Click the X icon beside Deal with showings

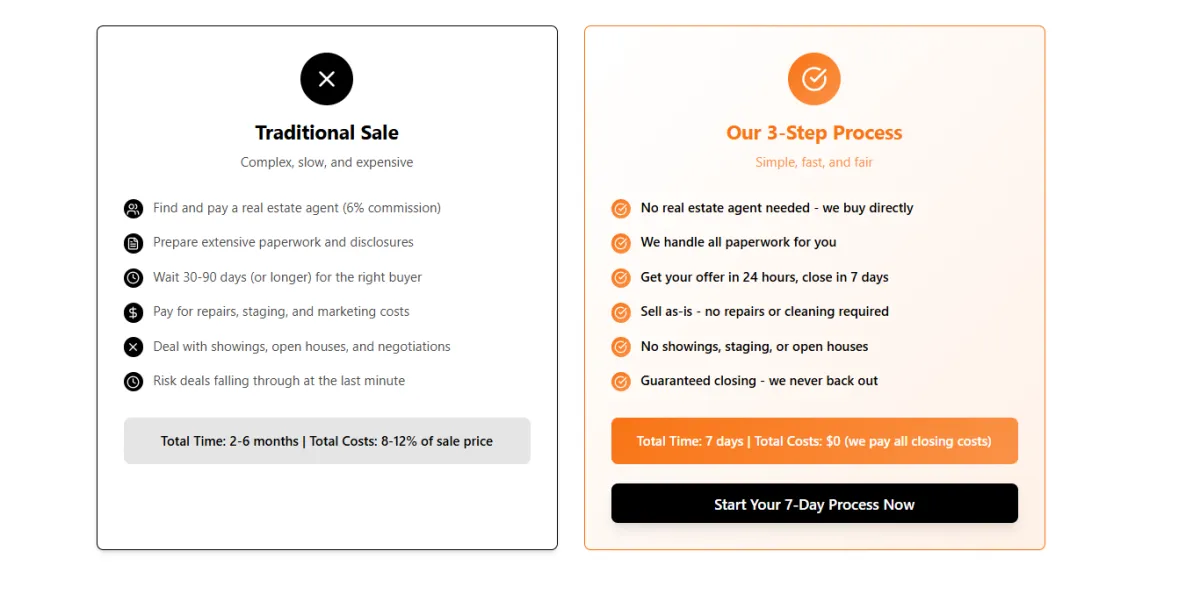point(133,347)
